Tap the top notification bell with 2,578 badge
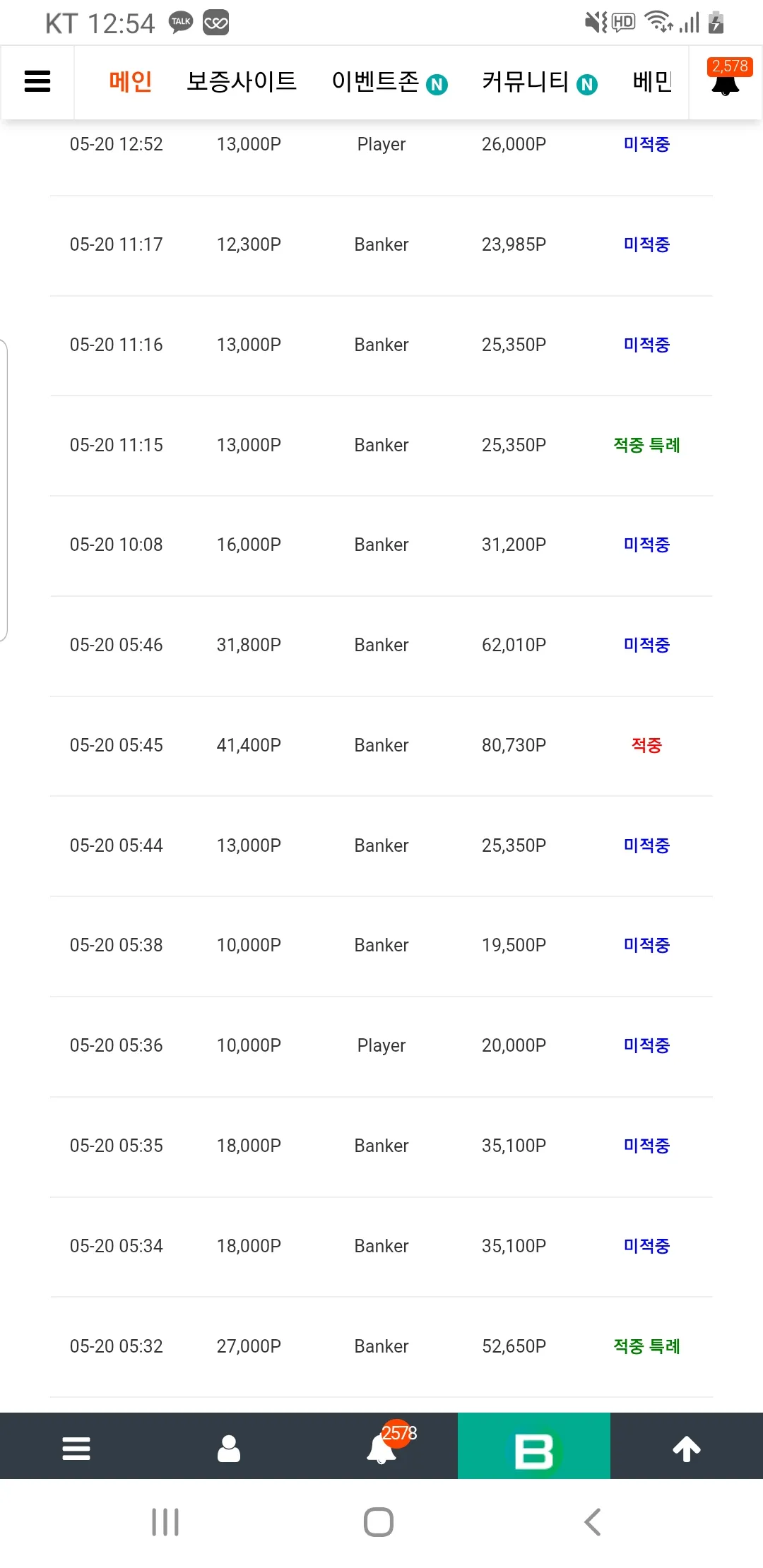Image resolution: width=763 pixels, height=1568 pixels. tap(726, 80)
